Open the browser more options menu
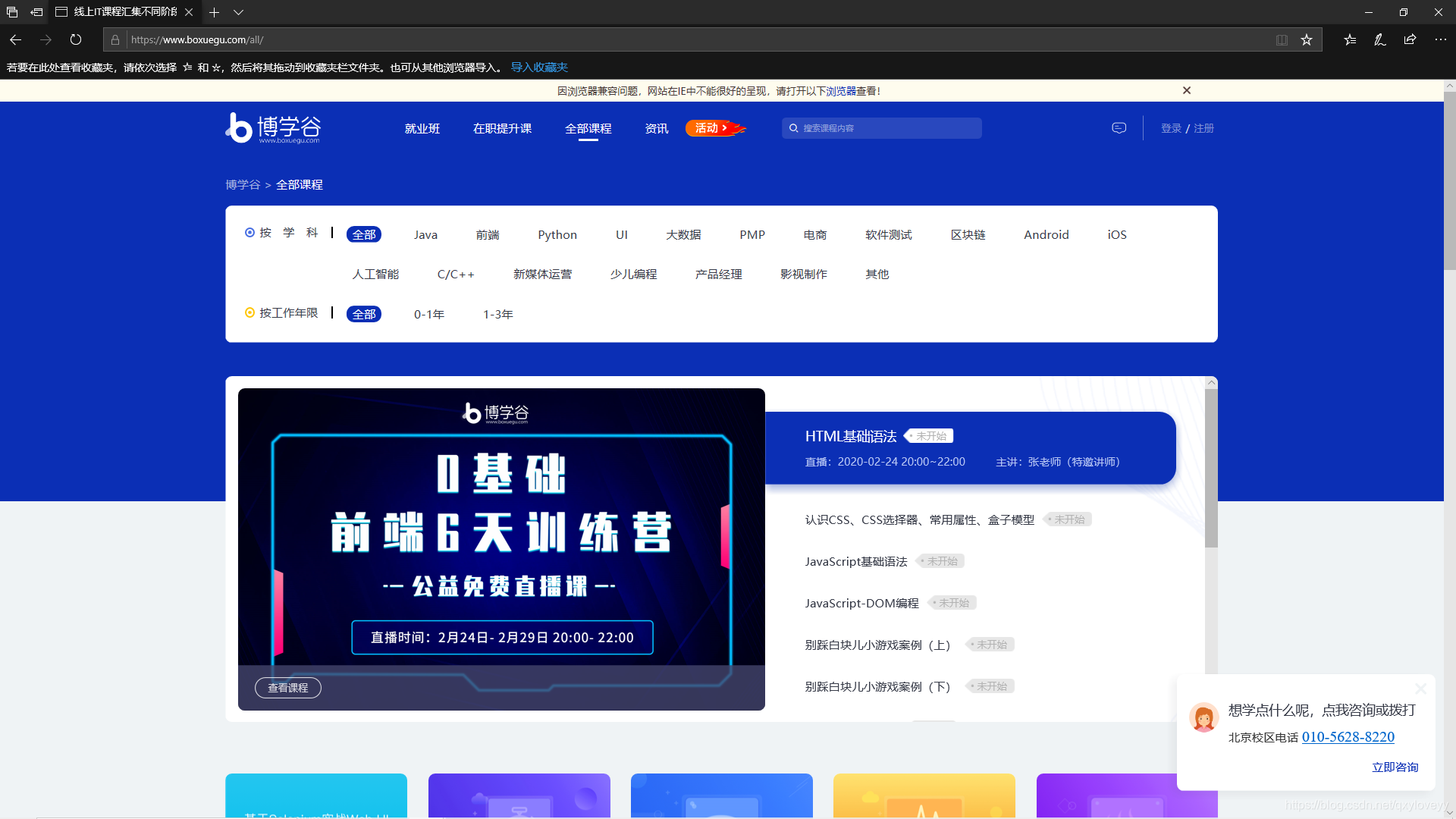The height and width of the screenshot is (819, 1456). (1442, 39)
